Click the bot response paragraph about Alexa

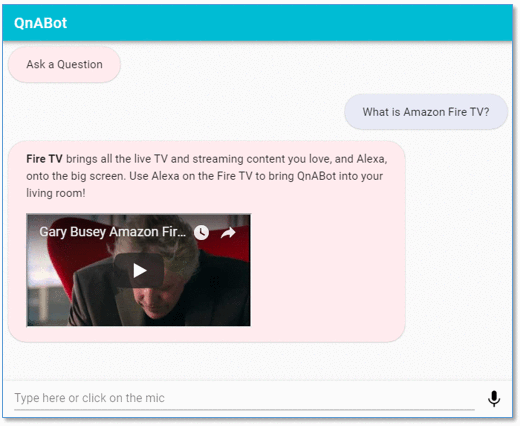click(x=207, y=176)
